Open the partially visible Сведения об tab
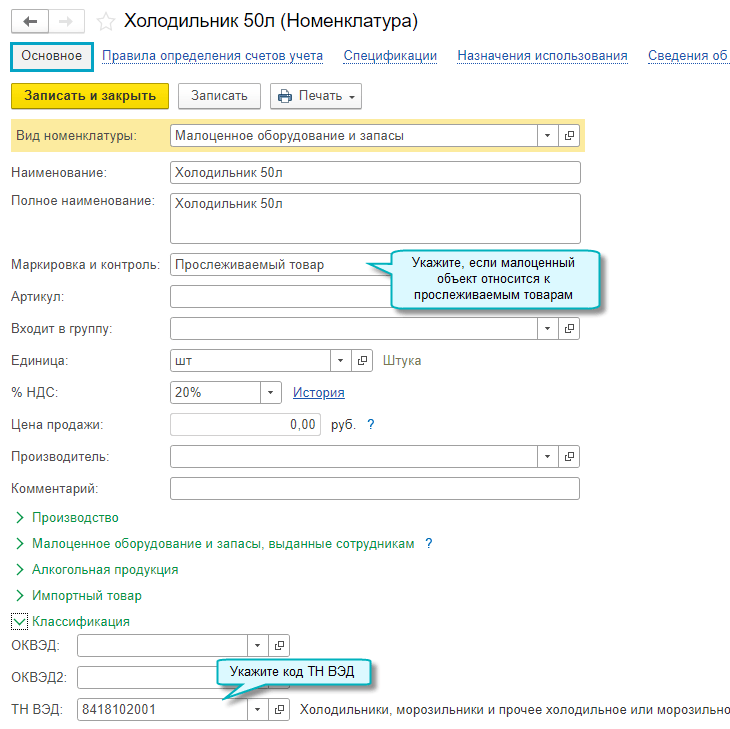This screenshot has width=730, height=729. (x=688, y=56)
